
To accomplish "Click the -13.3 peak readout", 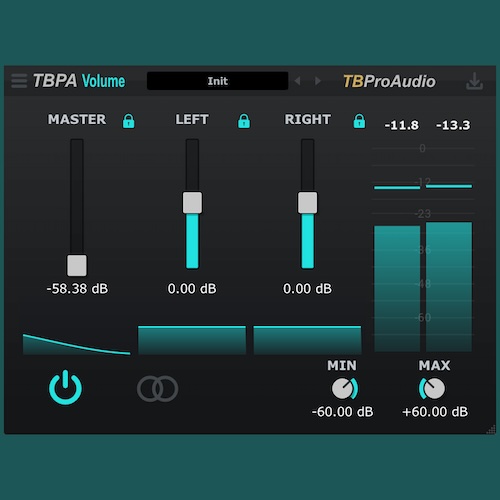I will [x=453, y=125].
